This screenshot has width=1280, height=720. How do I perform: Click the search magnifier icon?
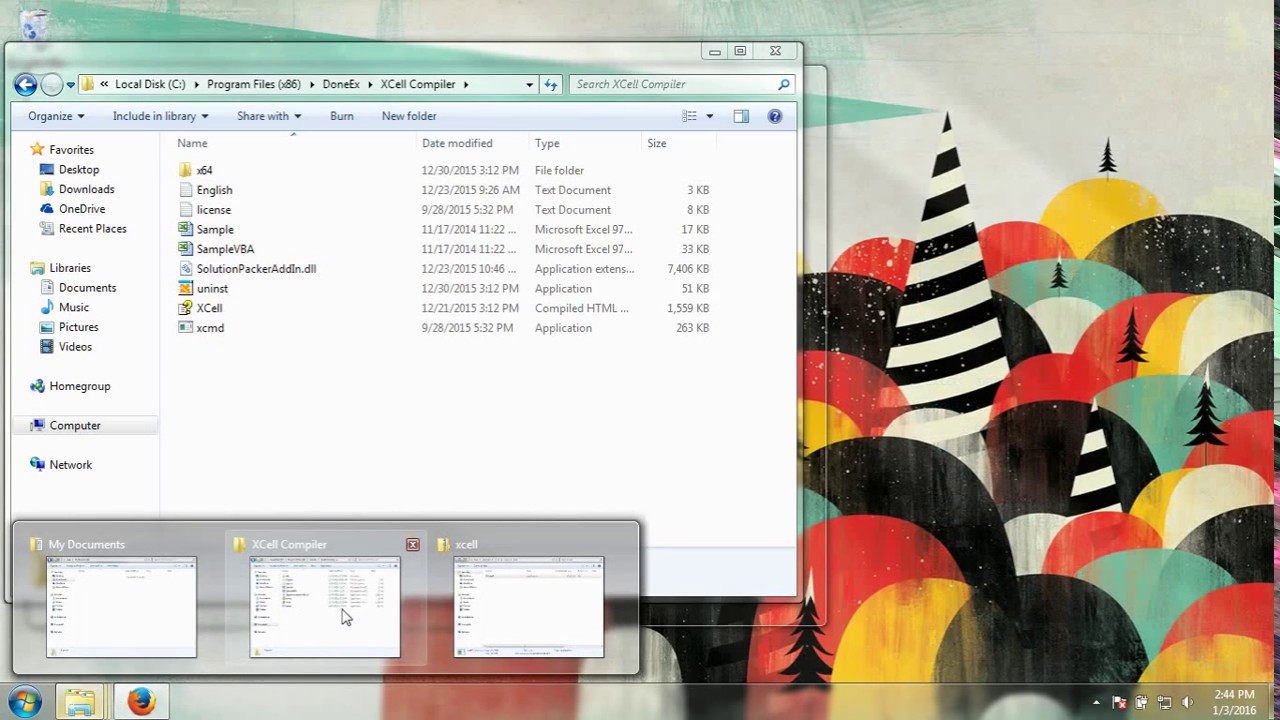tap(784, 85)
